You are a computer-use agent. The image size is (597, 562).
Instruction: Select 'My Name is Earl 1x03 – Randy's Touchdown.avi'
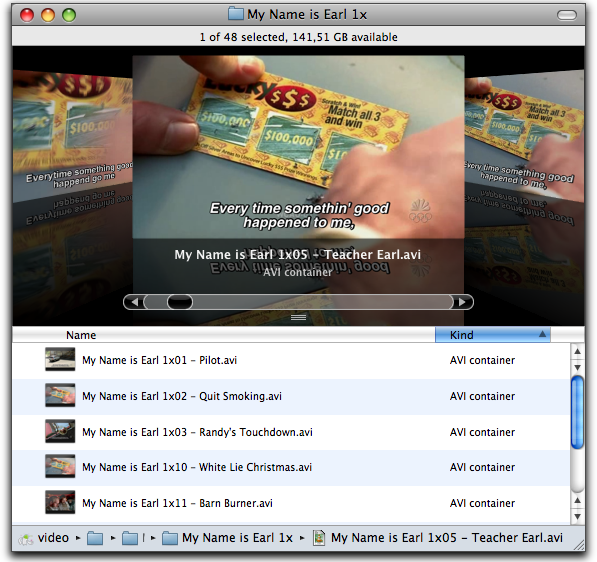pos(197,432)
